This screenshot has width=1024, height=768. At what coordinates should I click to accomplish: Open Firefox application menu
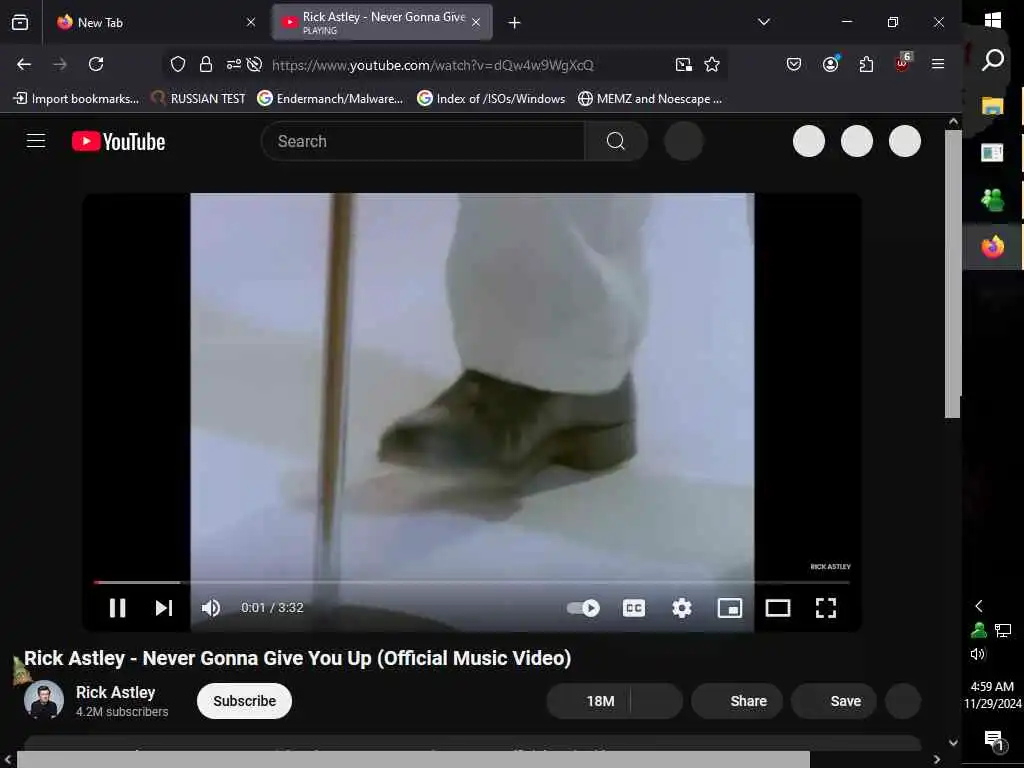[x=938, y=64]
